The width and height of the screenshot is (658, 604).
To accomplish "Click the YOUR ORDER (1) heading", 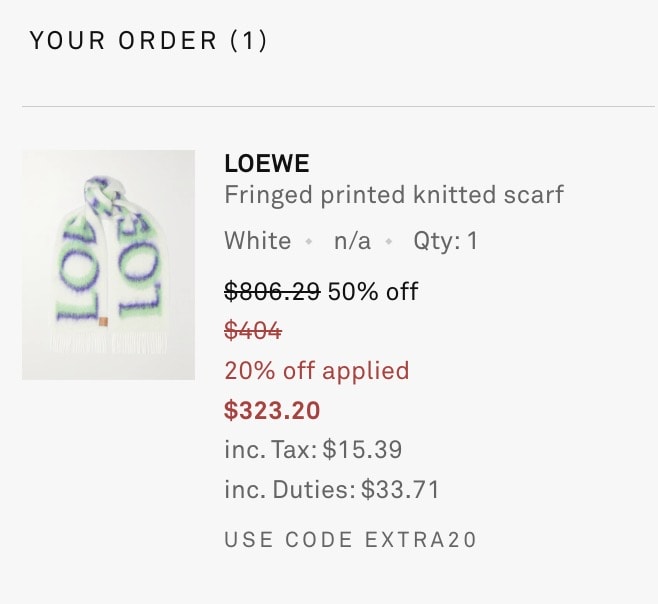I will 148,41.
